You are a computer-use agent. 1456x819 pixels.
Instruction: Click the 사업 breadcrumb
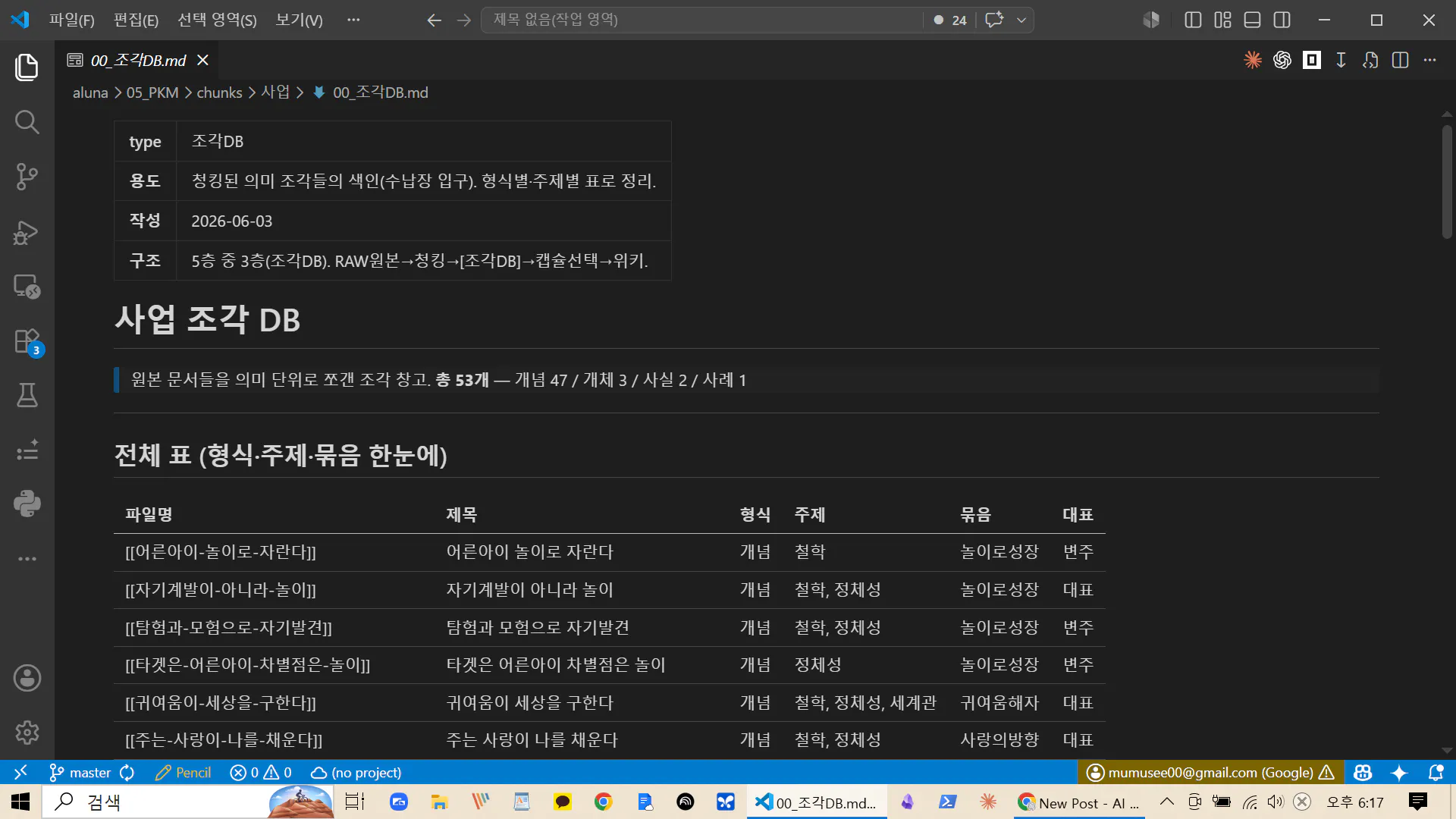[275, 93]
